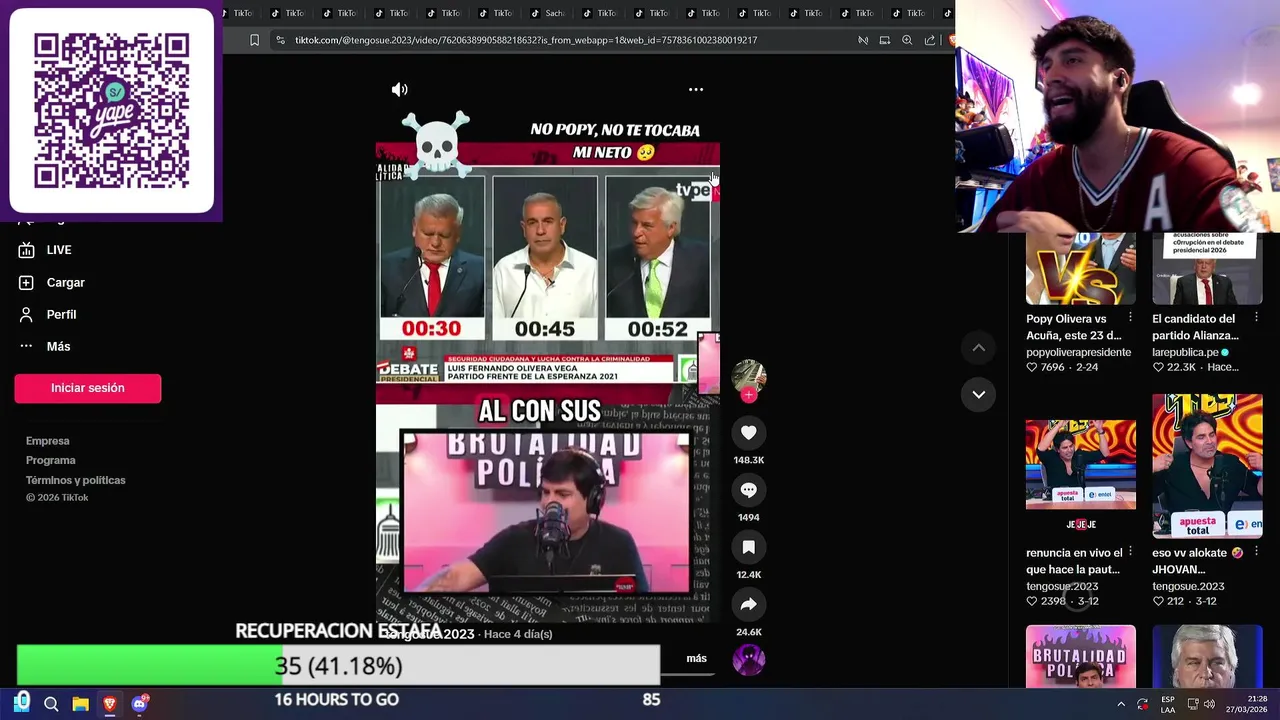Open Términos y políticas footer link
1280x720 pixels.
click(x=76, y=481)
